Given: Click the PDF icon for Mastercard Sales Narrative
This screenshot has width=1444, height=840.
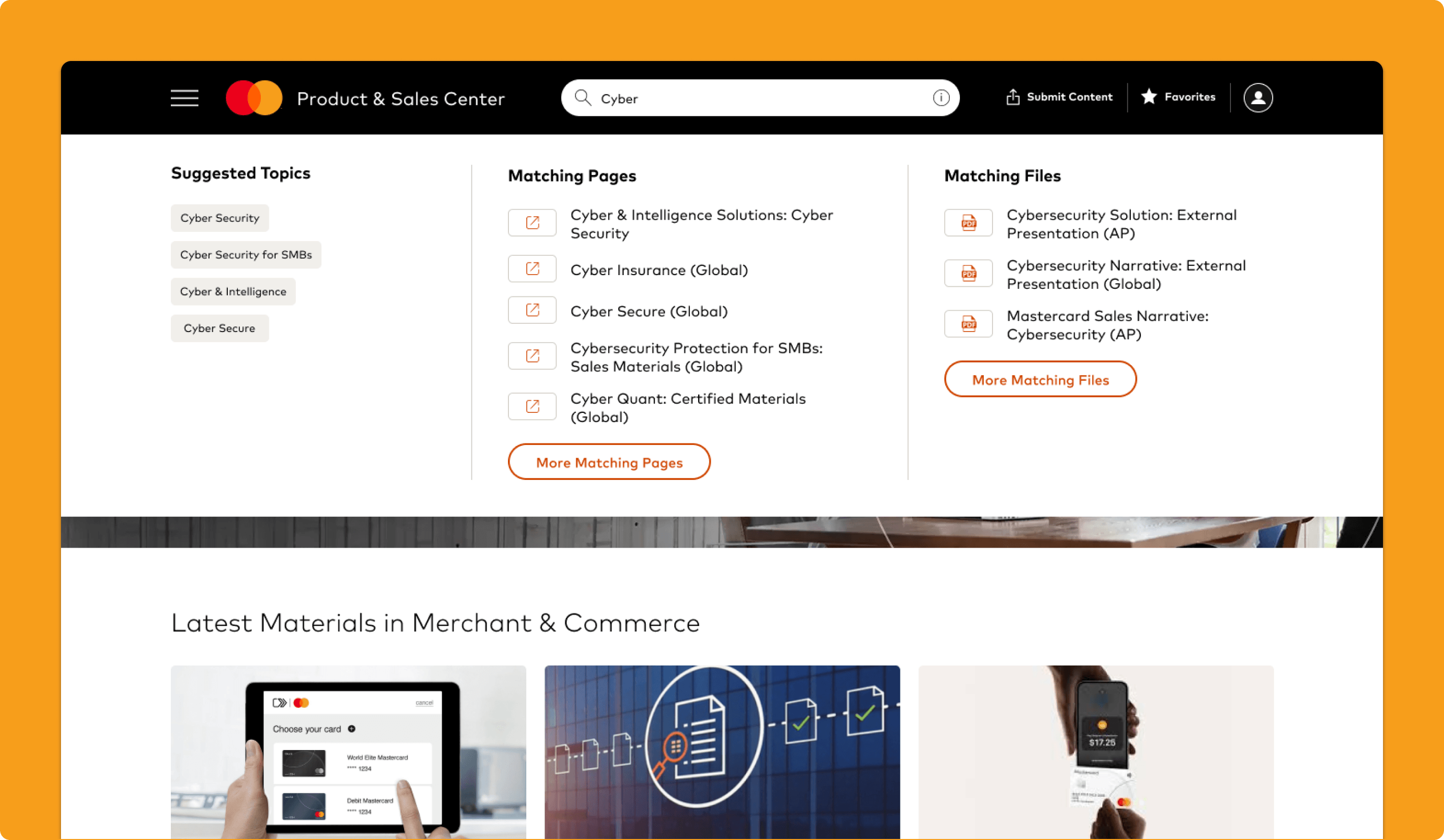Looking at the screenshot, I should coord(969,324).
